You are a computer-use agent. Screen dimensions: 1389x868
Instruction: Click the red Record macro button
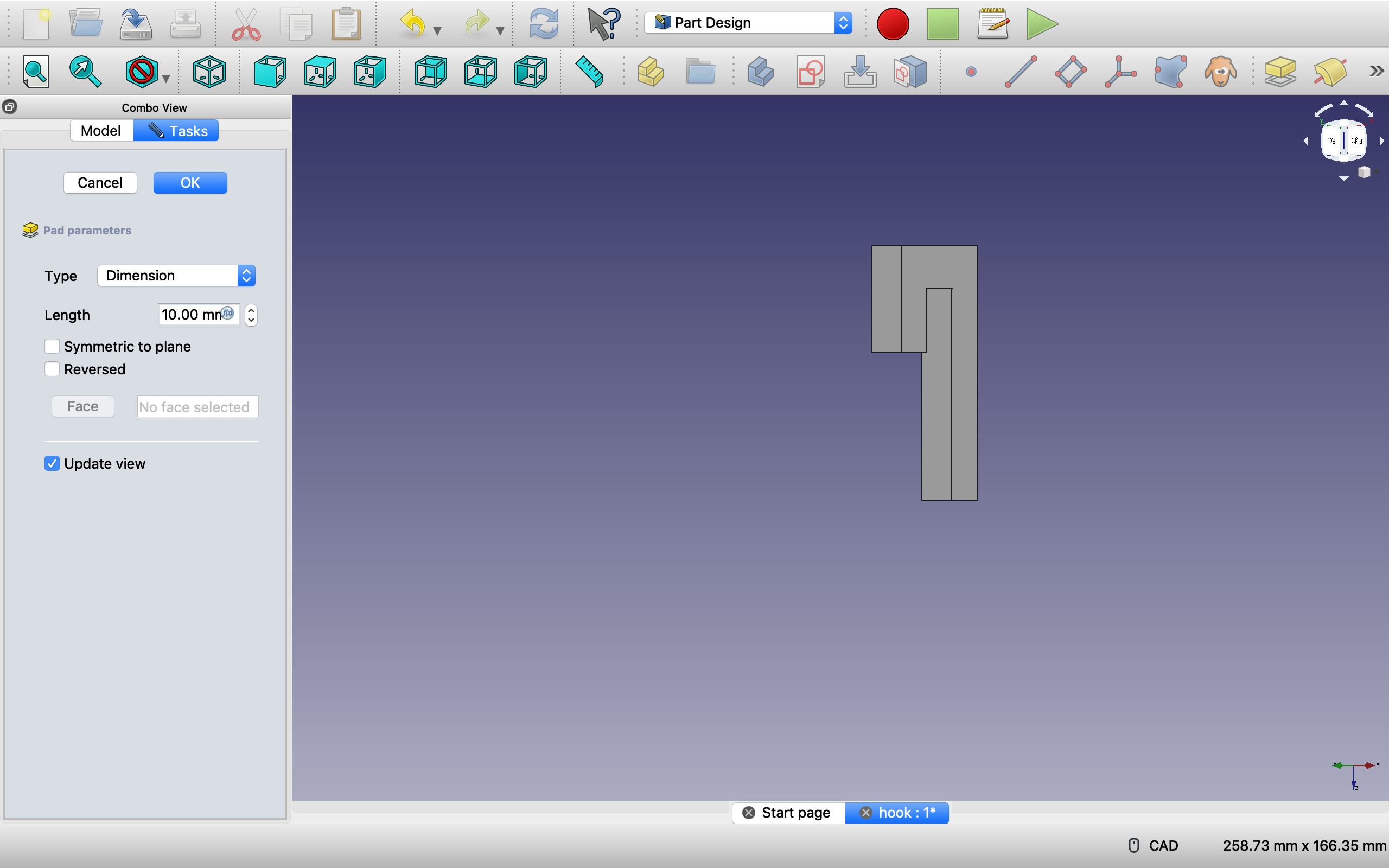[893, 24]
